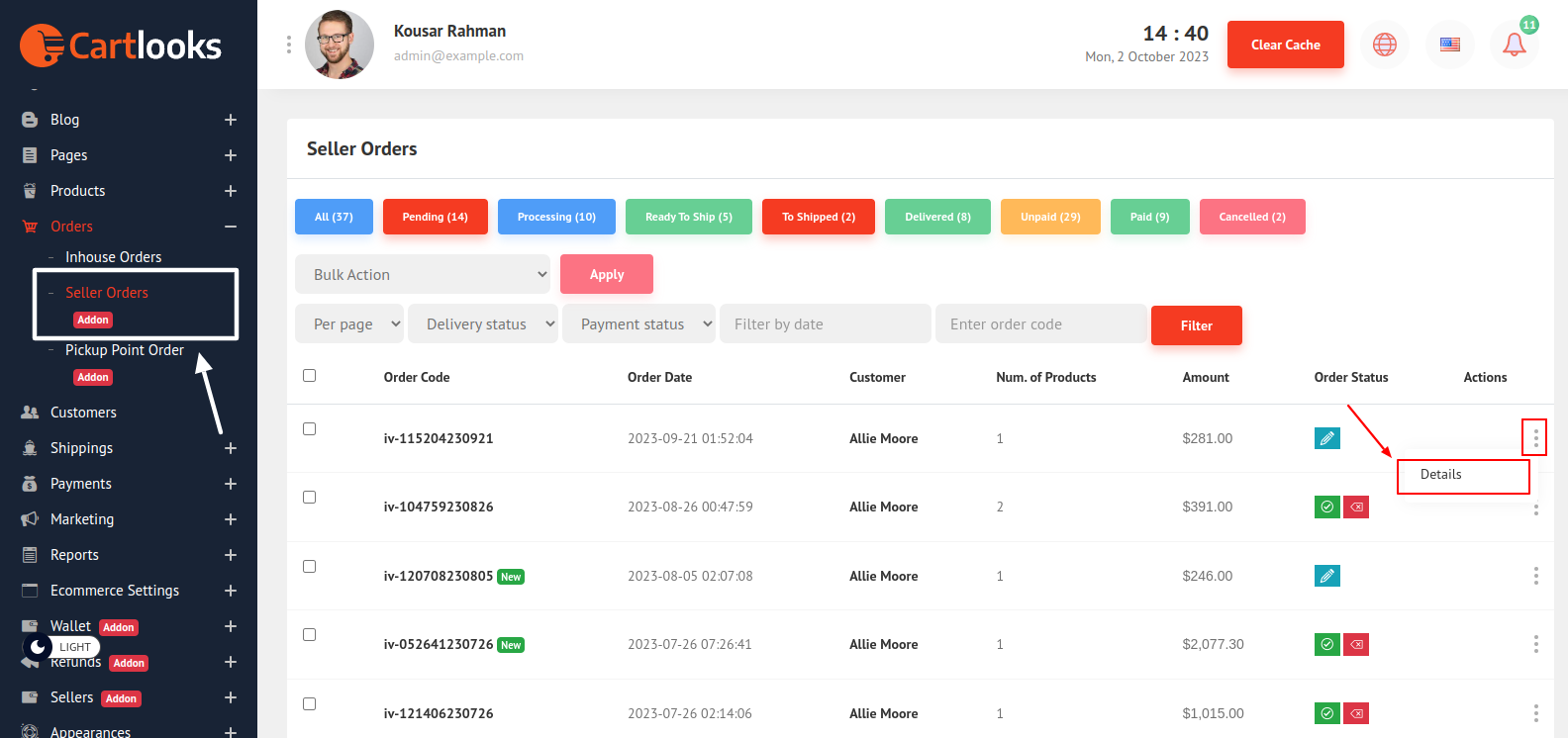Click the red Filter button

(1196, 325)
